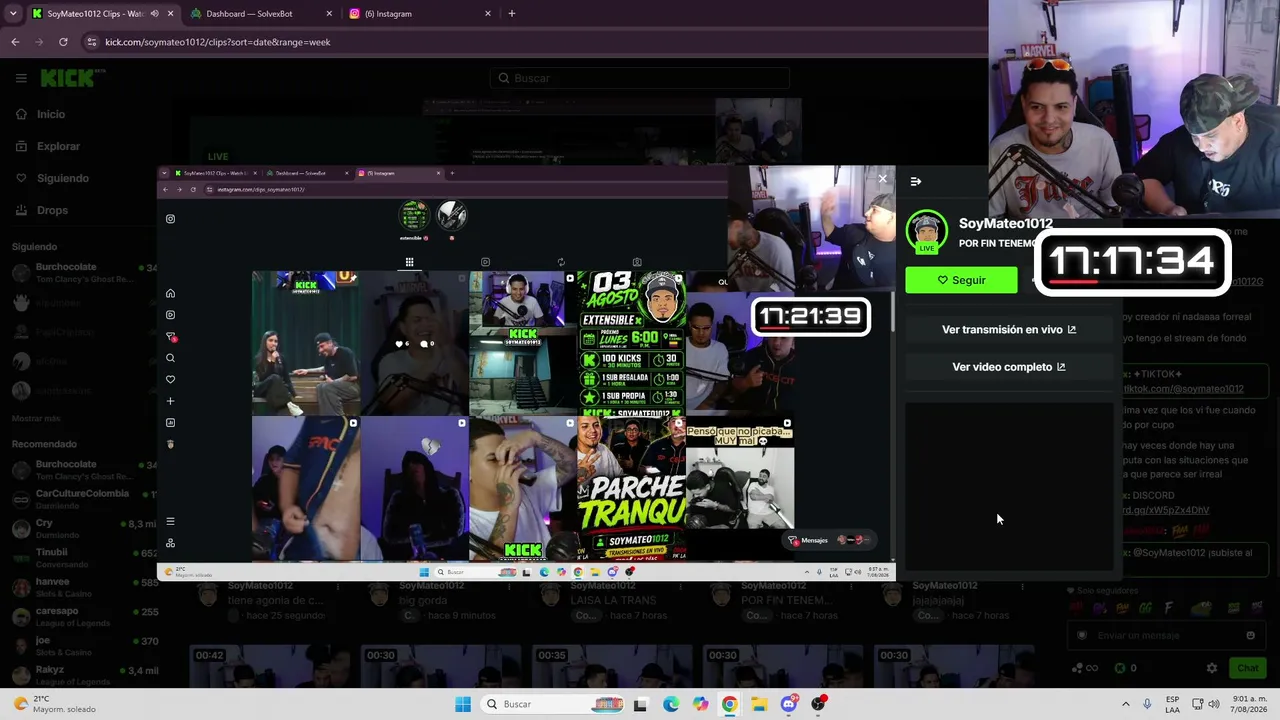Launch Microsoft Edge from the taskbar
Screen dimensions: 1280x720
click(671, 704)
